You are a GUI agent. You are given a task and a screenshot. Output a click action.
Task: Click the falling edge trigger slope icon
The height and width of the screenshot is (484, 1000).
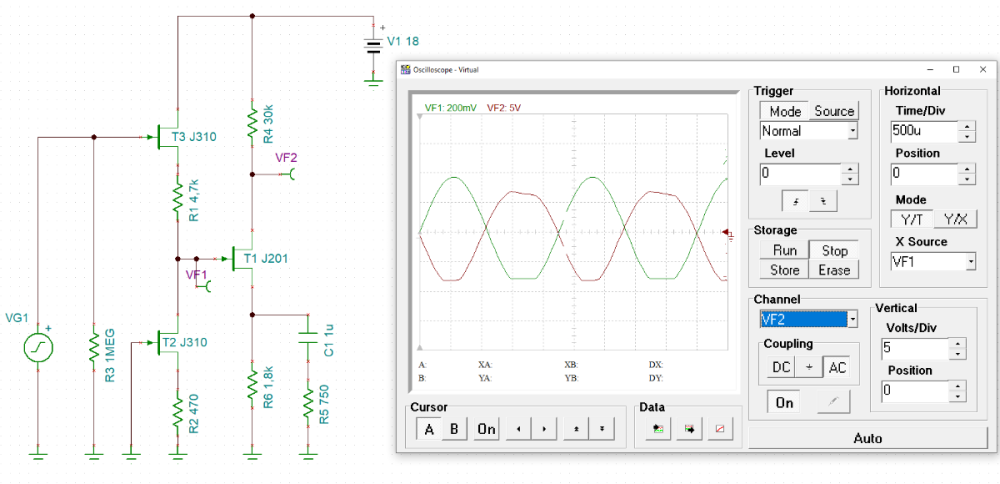click(823, 200)
